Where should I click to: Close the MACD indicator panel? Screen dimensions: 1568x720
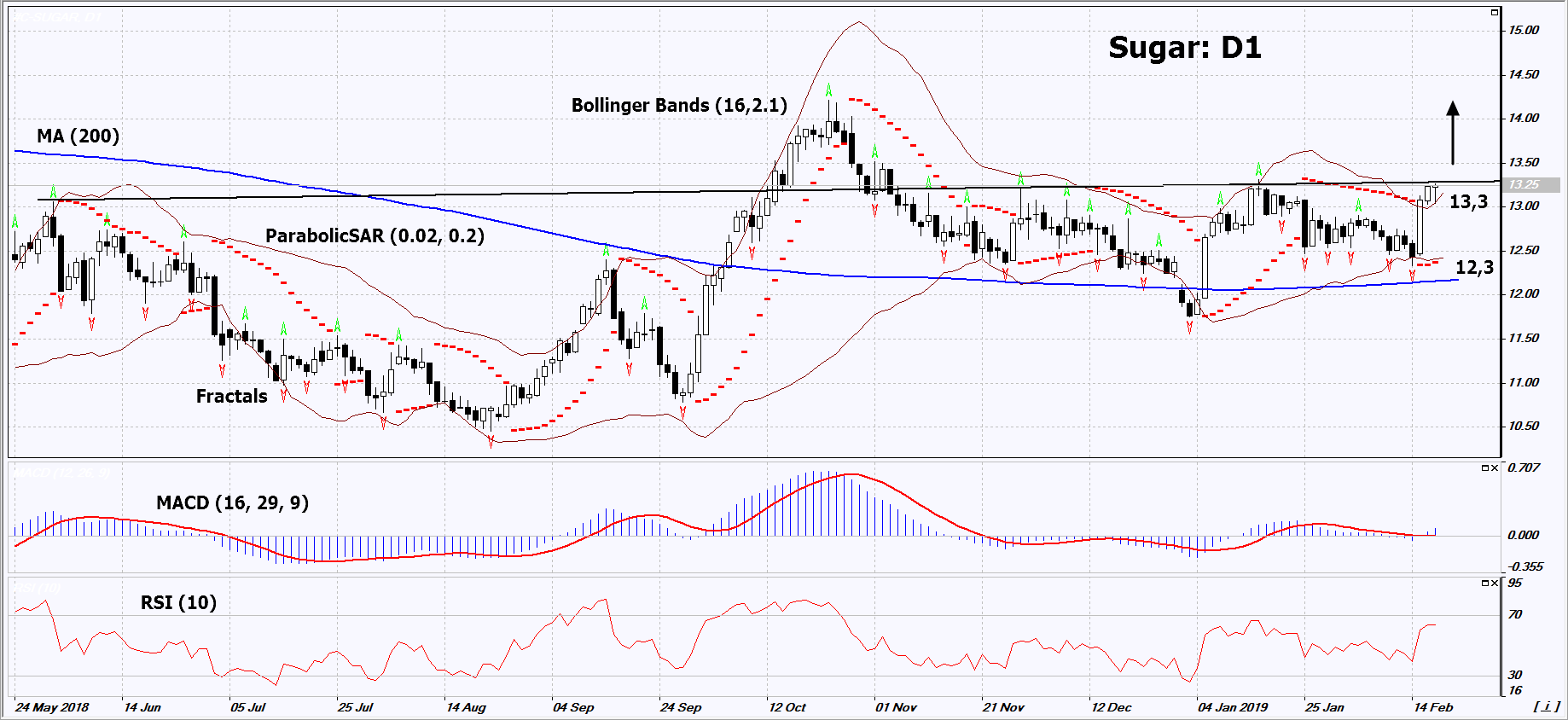point(1495,468)
